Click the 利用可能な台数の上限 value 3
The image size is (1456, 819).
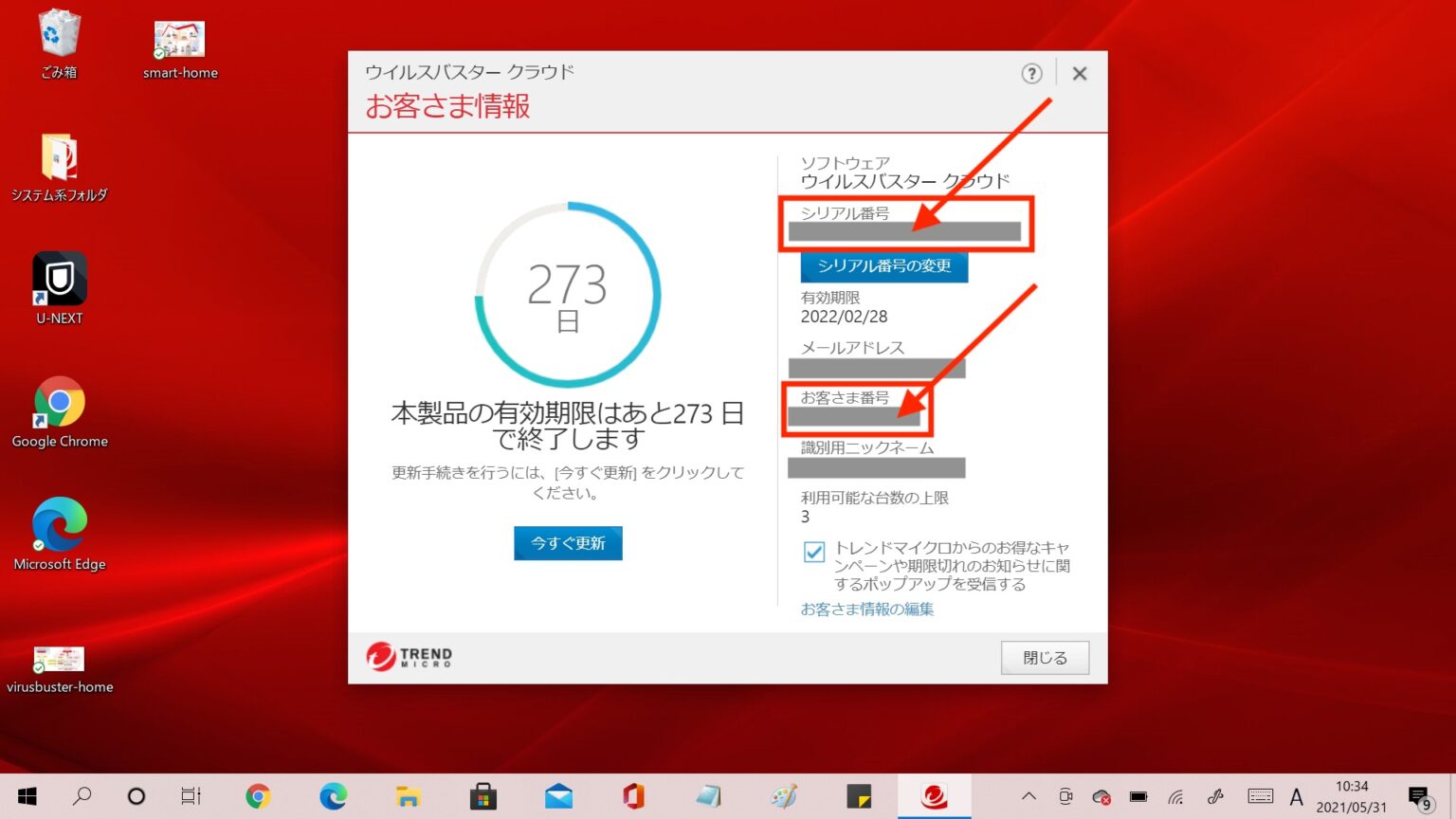(x=806, y=518)
